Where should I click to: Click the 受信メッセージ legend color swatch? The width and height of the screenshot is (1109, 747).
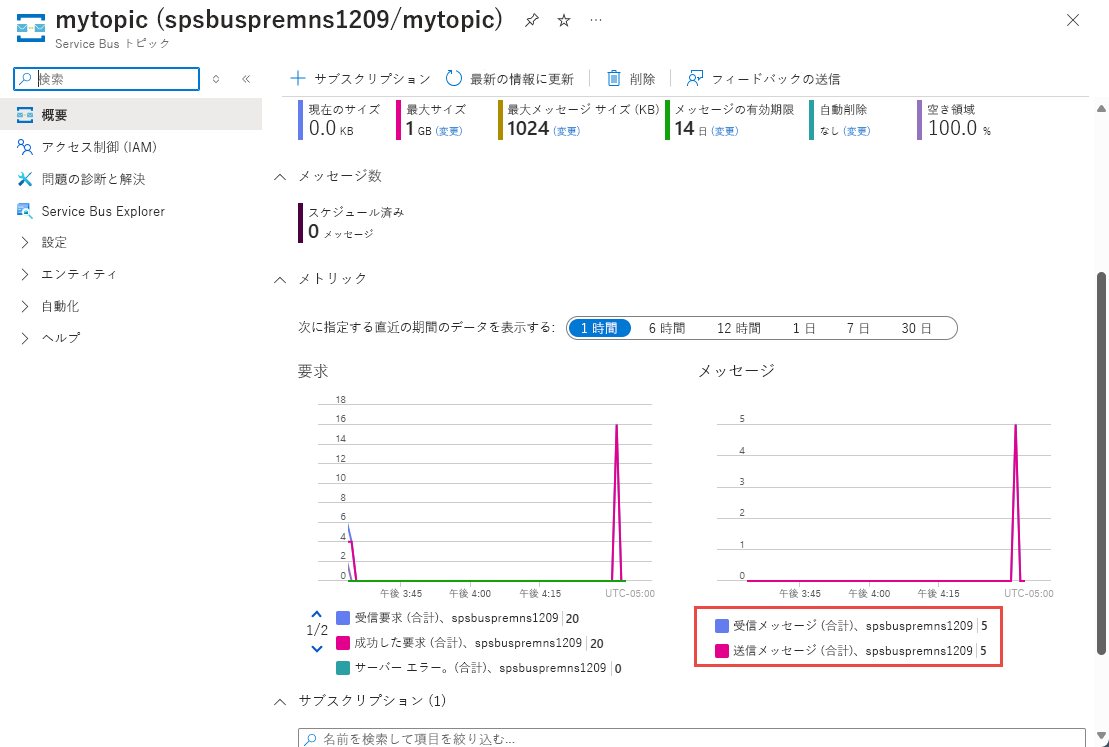click(722, 626)
